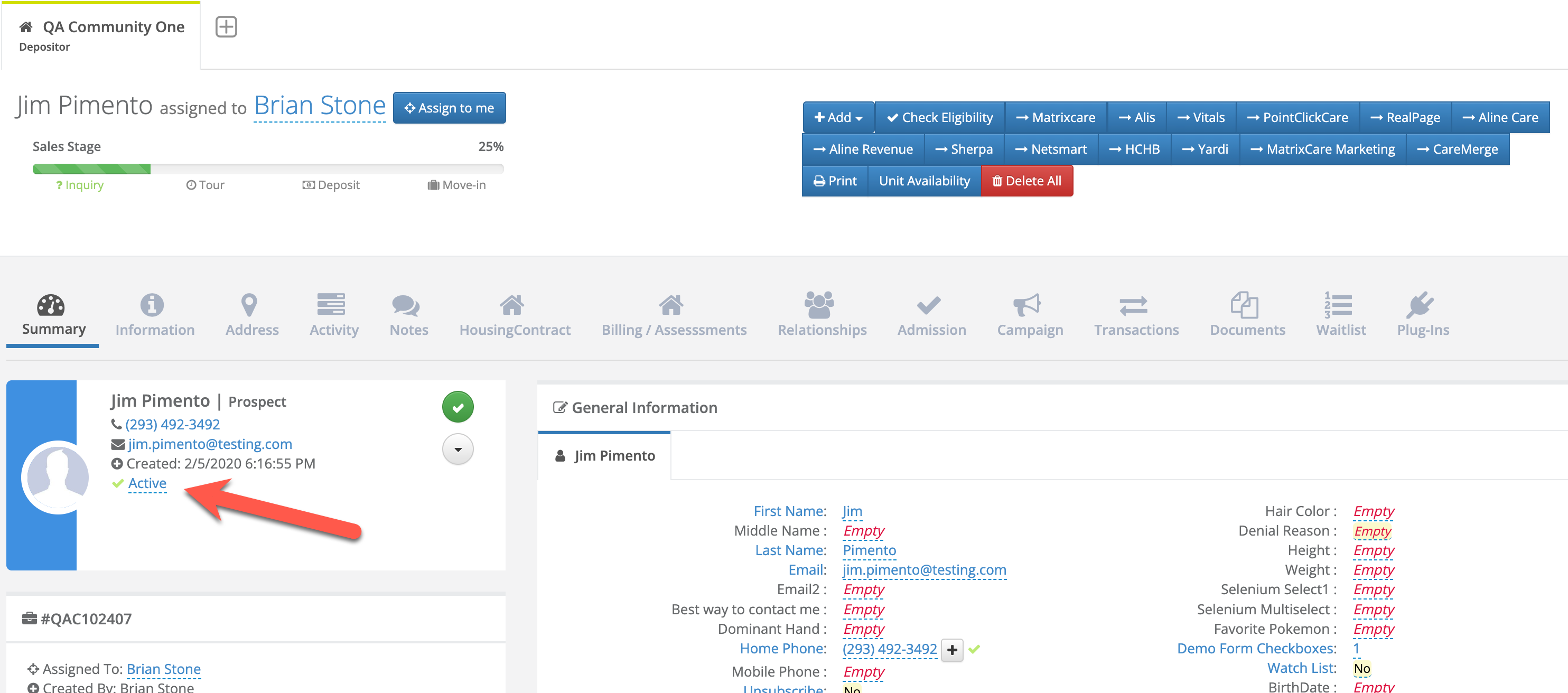Click the green checkmark circle on prospect card

tap(458, 407)
